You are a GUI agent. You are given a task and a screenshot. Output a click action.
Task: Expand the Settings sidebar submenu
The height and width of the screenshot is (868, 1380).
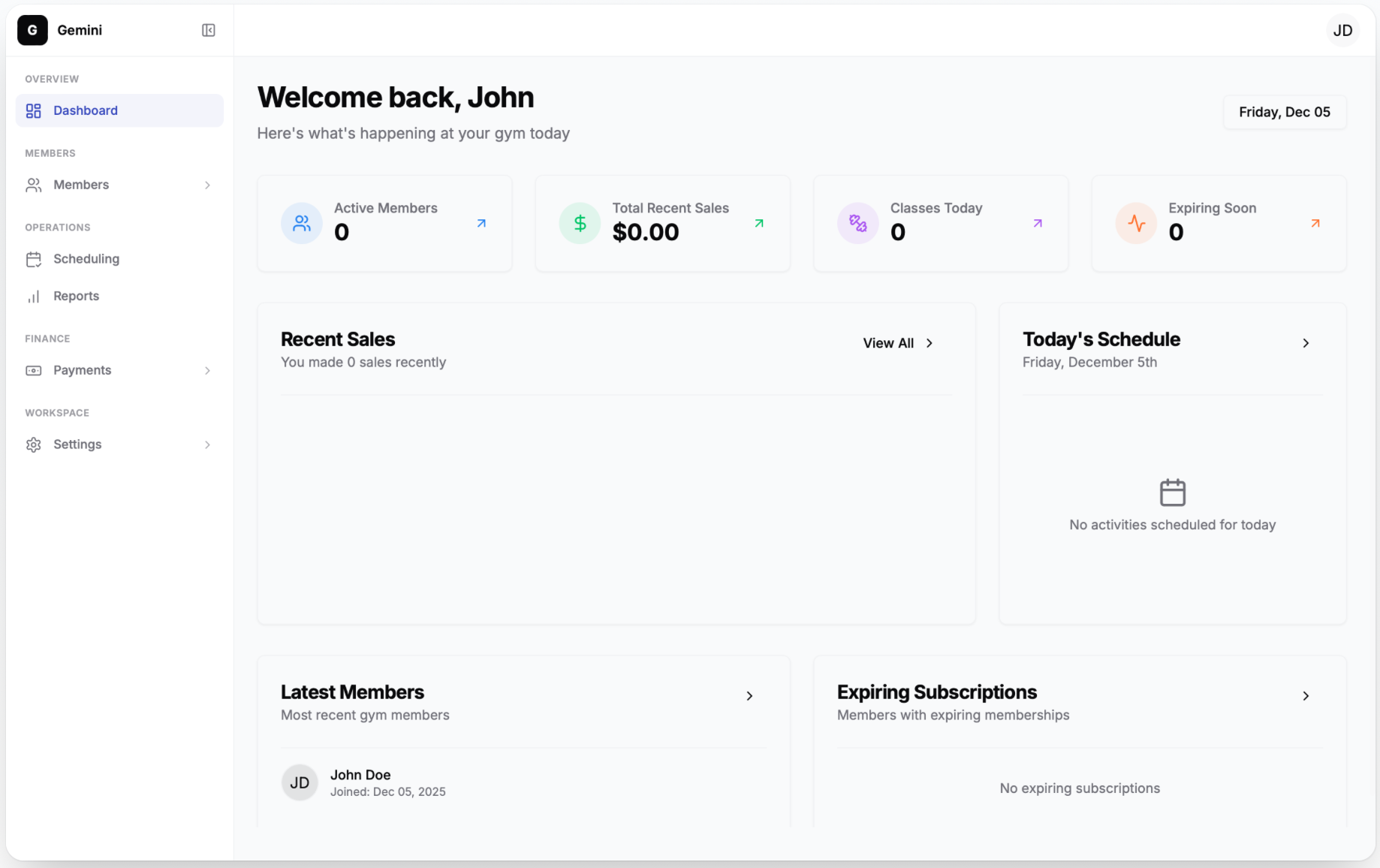[207, 445]
